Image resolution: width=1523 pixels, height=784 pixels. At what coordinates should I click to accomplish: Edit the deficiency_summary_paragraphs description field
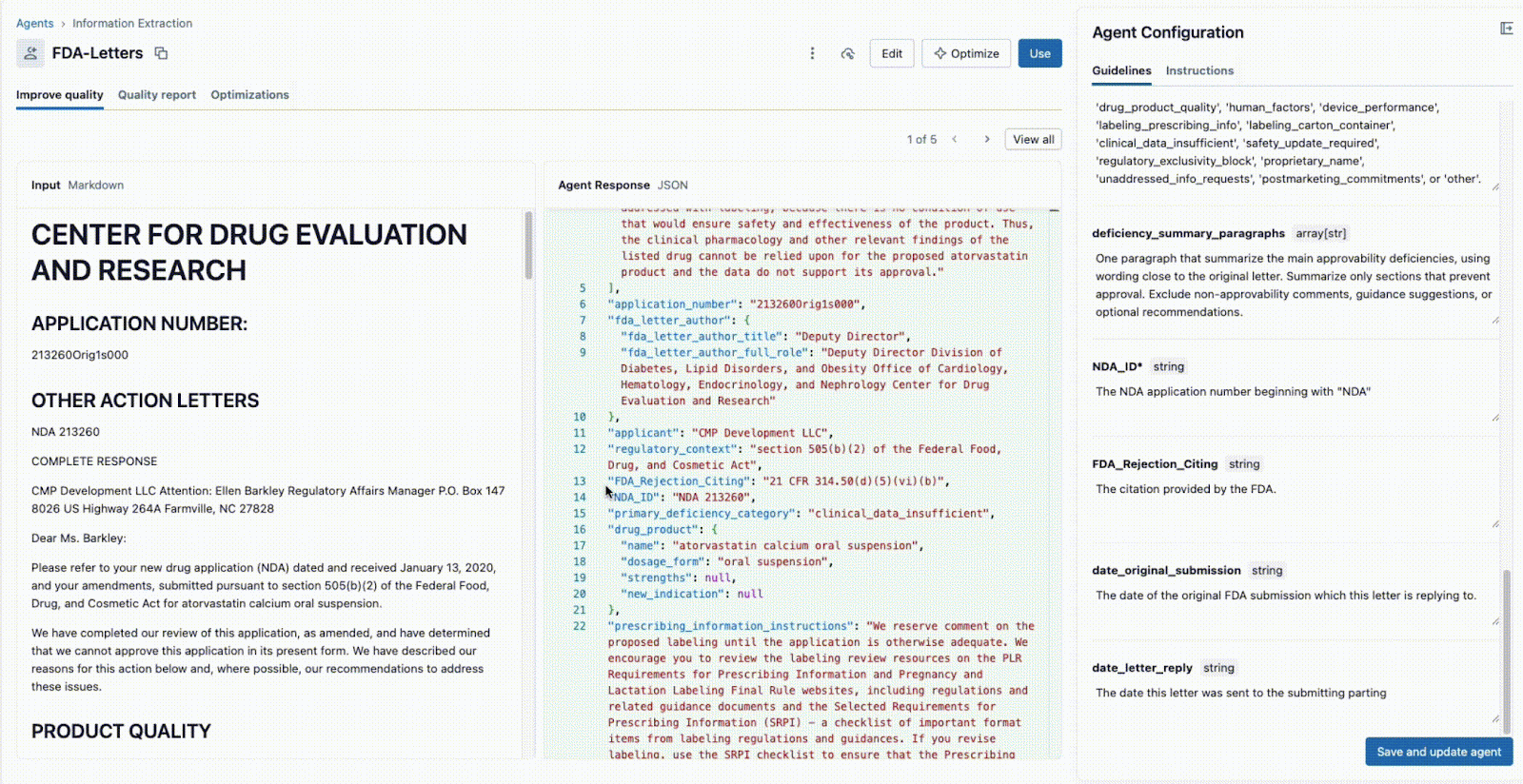(1295, 285)
